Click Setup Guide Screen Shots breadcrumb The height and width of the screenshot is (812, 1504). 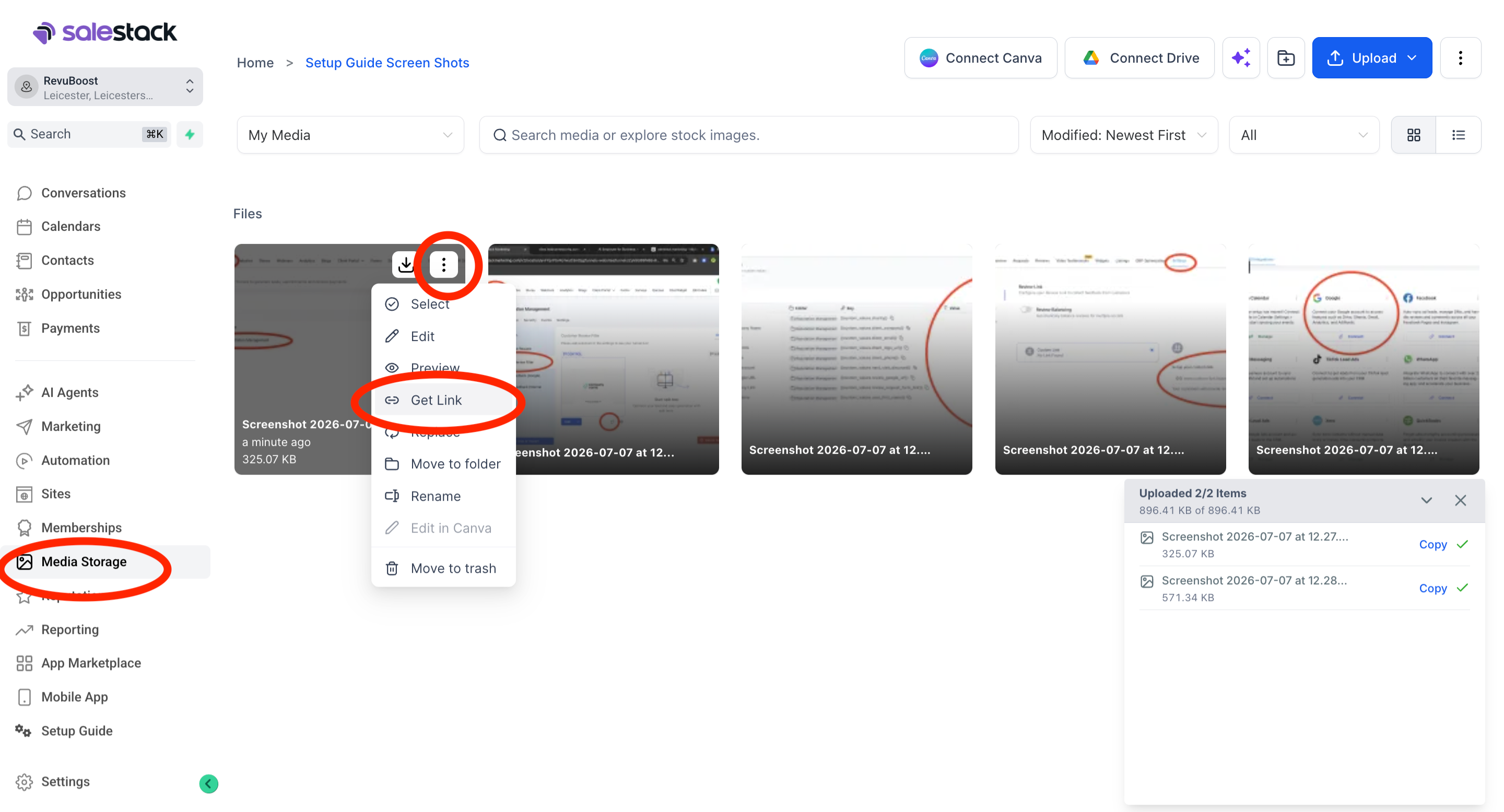(386, 63)
